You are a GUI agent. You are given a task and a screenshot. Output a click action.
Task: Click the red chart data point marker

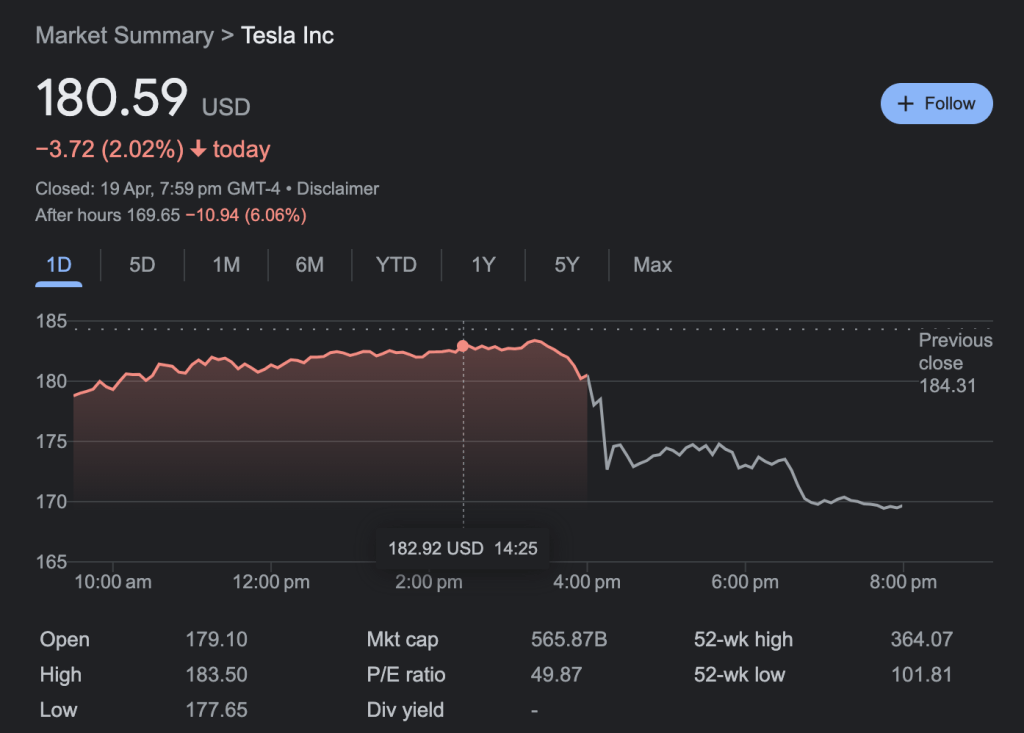pyautogui.click(x=462, y=346)
